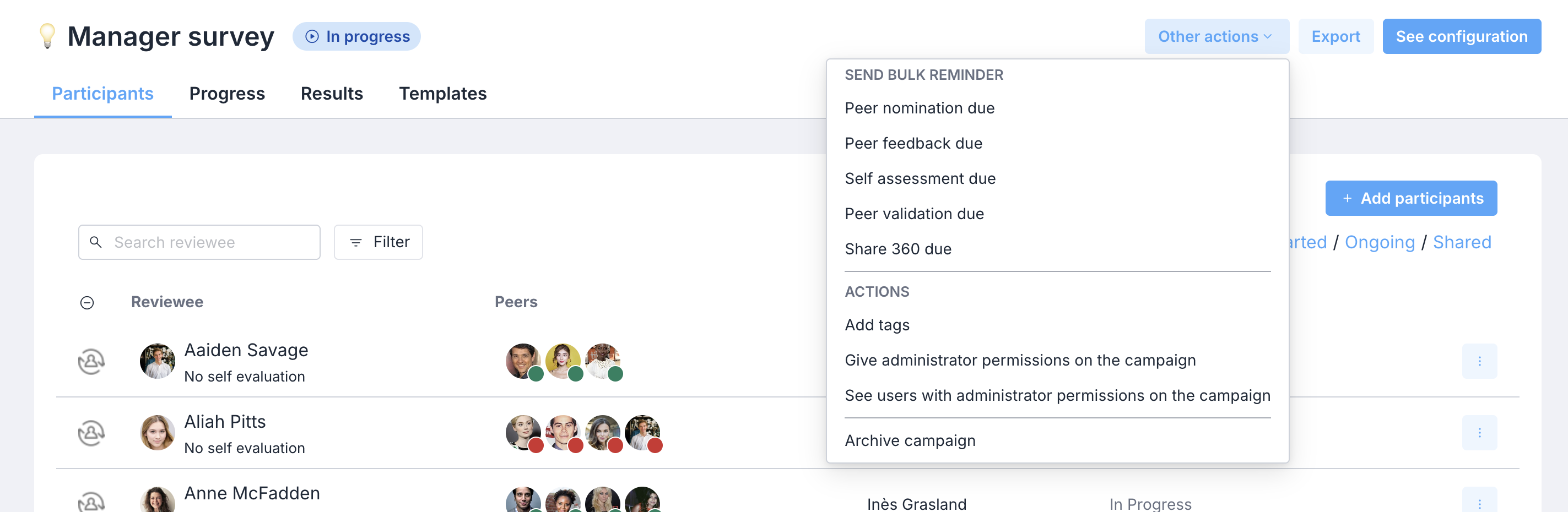Toggle the select-all circle in the table header

click(x=87, y=303)
